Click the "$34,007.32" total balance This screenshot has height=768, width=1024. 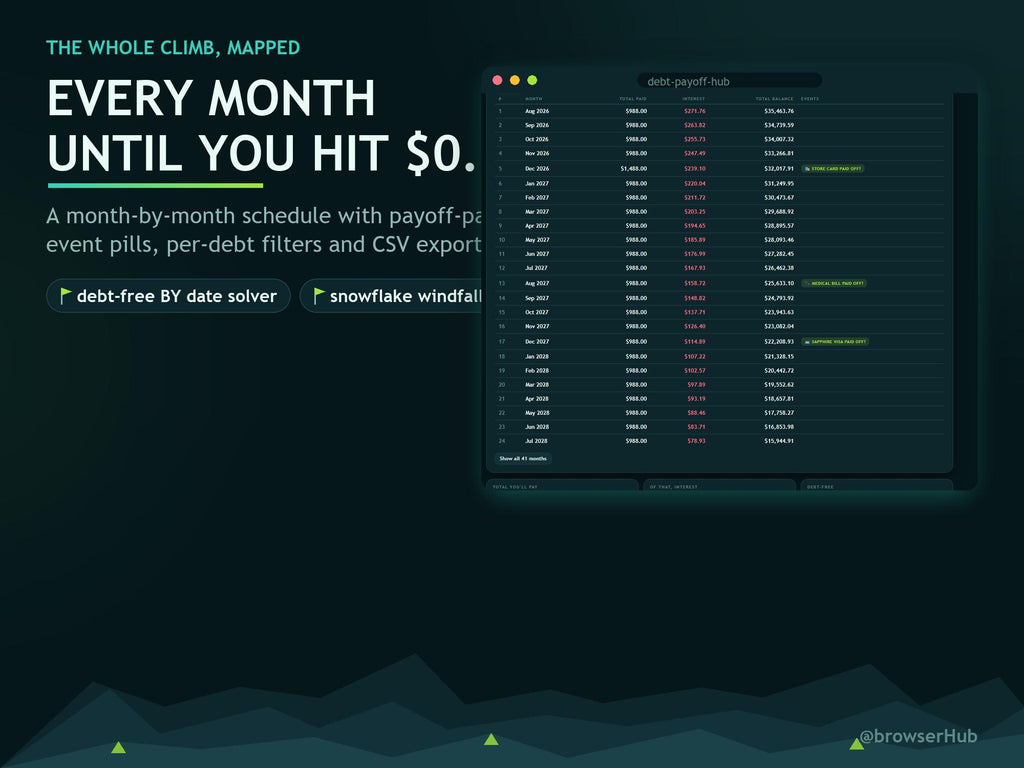point(779,139)
